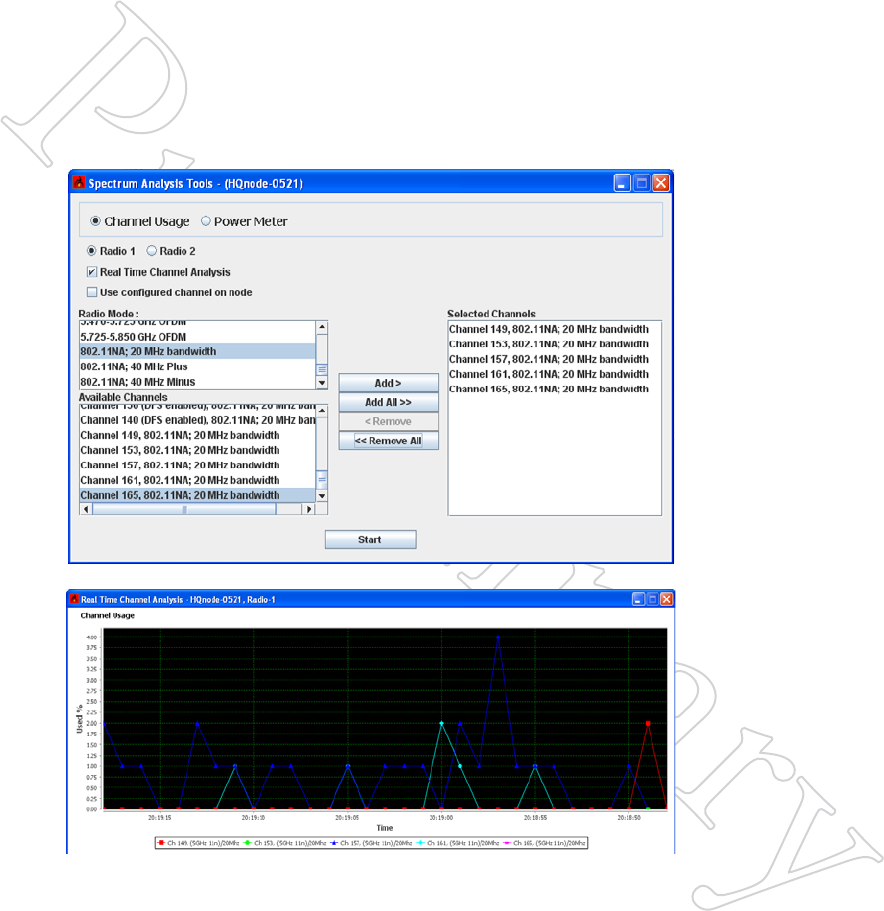Click the Ch 149 red legend entry
Image resolution: width=884 pixels, height=911 pixels.
pyautogui.click(x=199, y=842)
